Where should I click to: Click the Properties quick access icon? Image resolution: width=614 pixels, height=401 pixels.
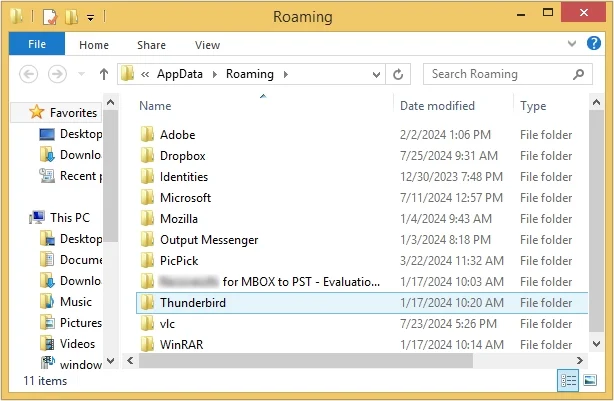coord(50,17)
